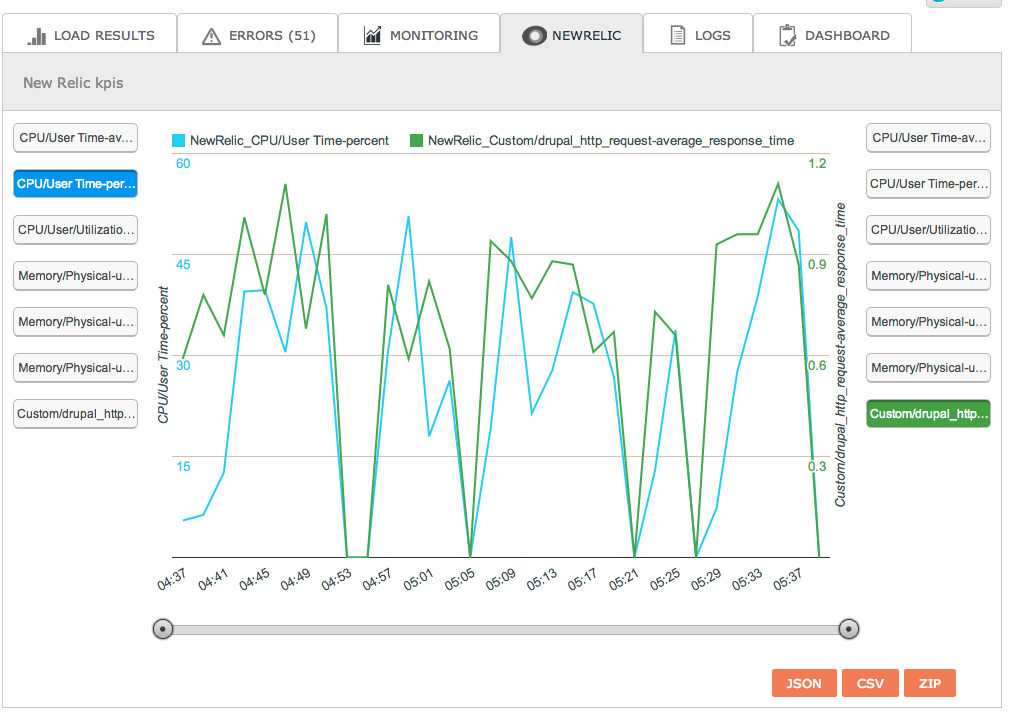Open the DASHBOARD tab
This screenshot has height=715, width=1009.
click(832, 33)
